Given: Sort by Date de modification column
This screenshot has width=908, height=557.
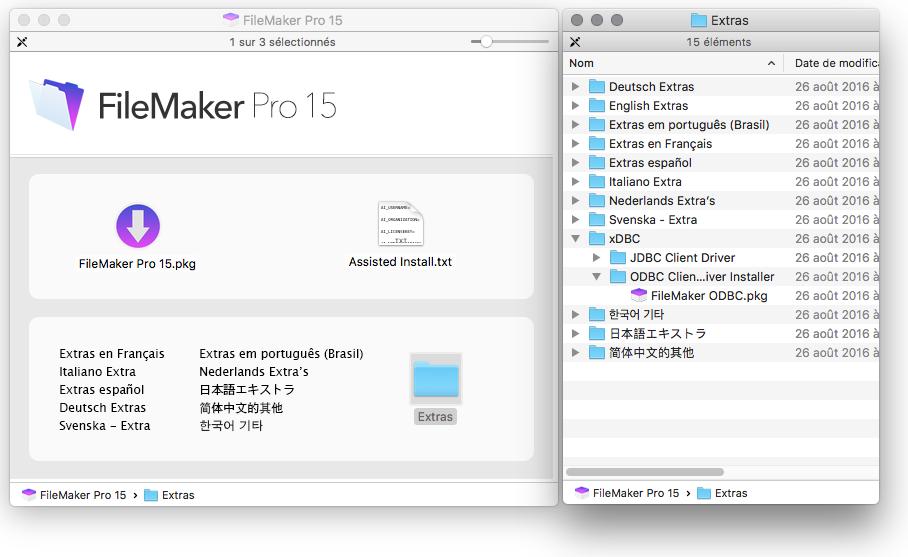Looking at the screenshot, I should (832, 63).
